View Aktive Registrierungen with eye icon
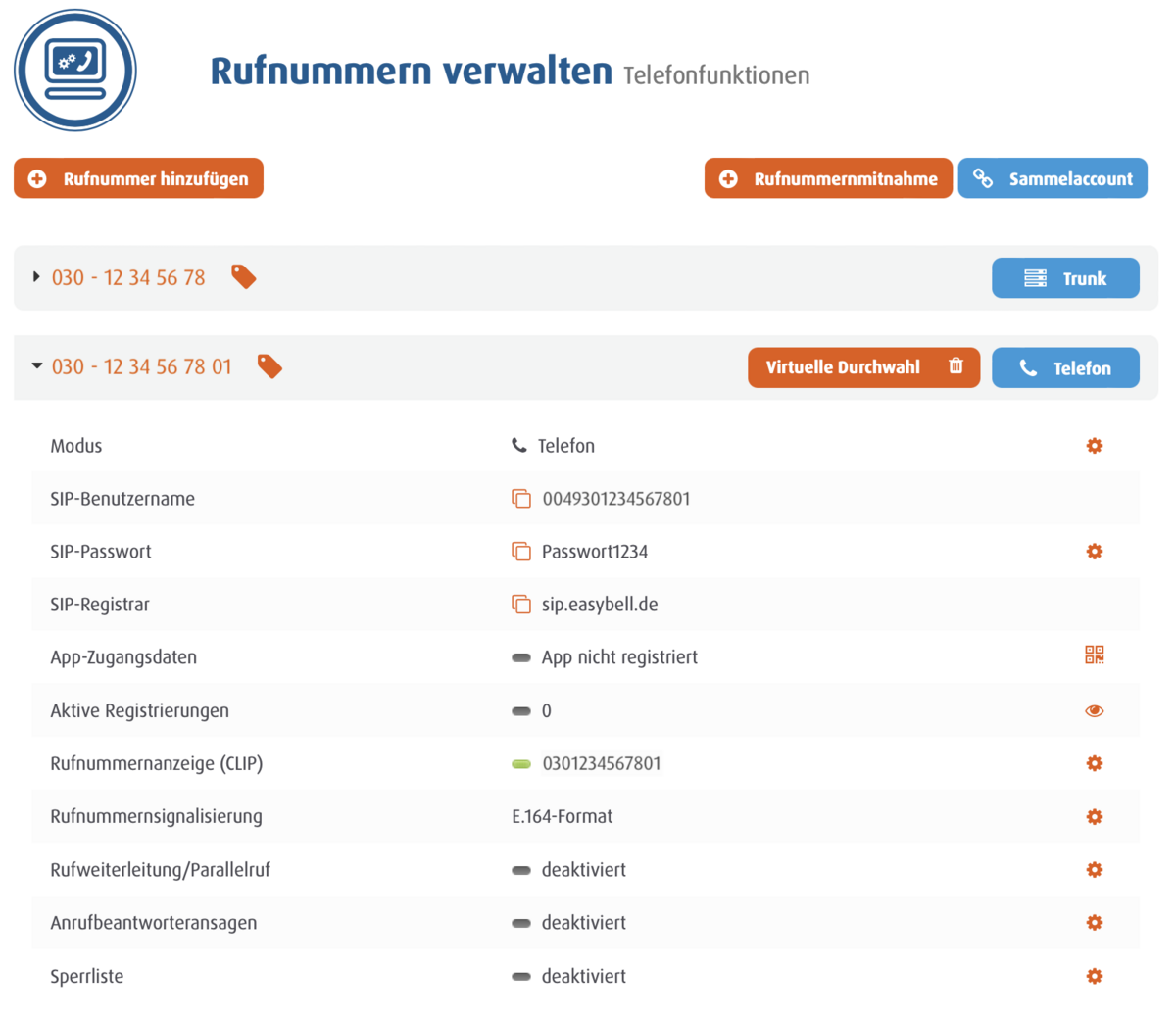 pos(1094,711)
